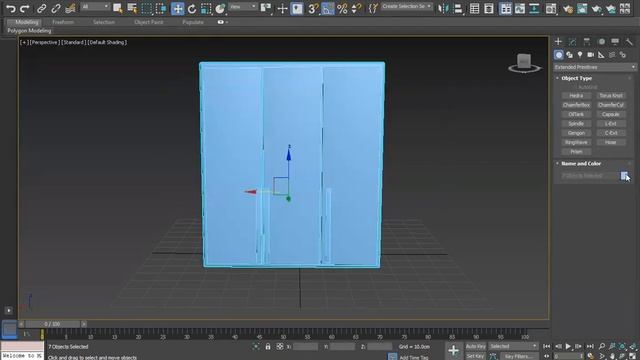Image resolution: width=640 pixels, height=360 pixels.
Task: Click the Align tool icon
Action: (x=458, y=8)
